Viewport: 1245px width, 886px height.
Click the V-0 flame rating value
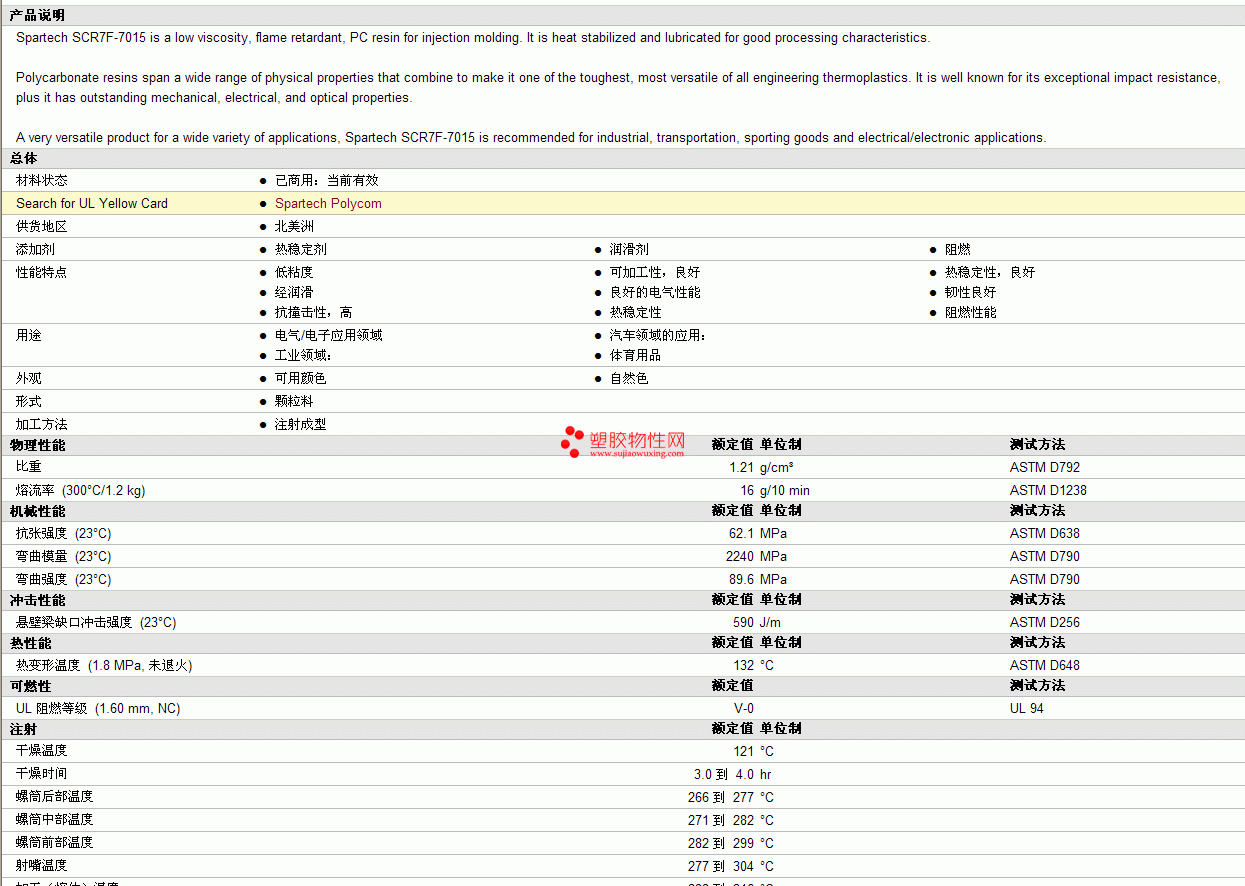point(744,708)
